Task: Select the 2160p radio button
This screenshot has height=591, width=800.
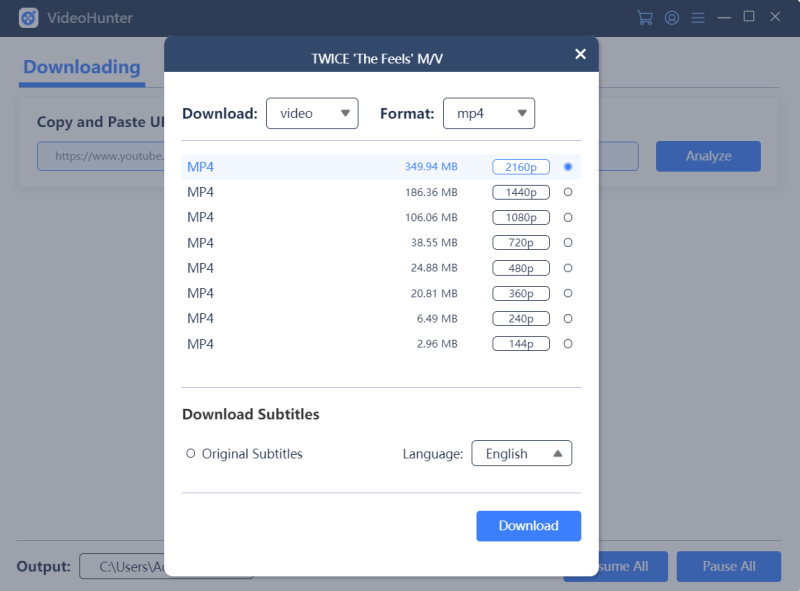Action: click(568, 167)
